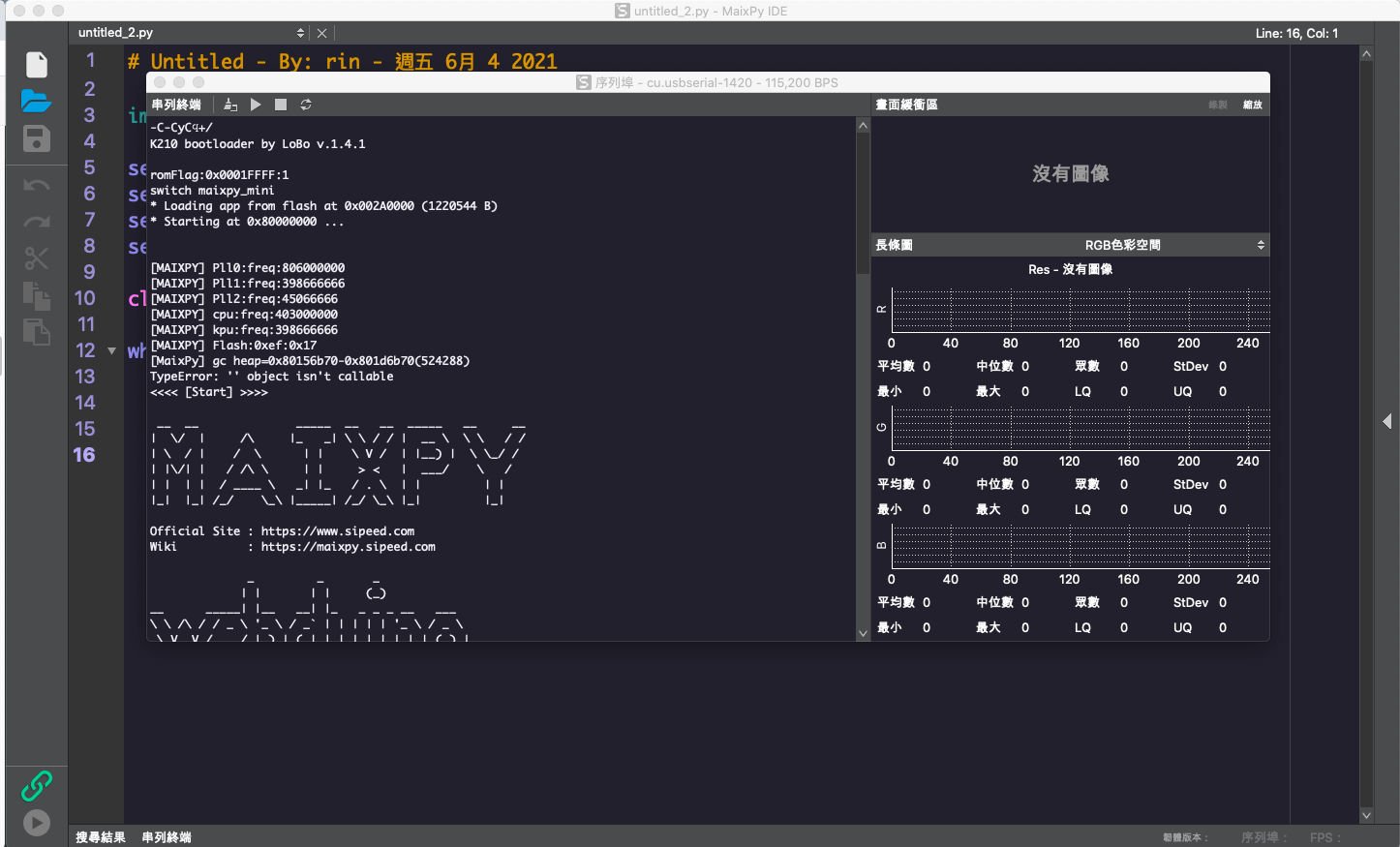
Task: Open a file using the blue folder icon
Action: click(x=36, y=101)
